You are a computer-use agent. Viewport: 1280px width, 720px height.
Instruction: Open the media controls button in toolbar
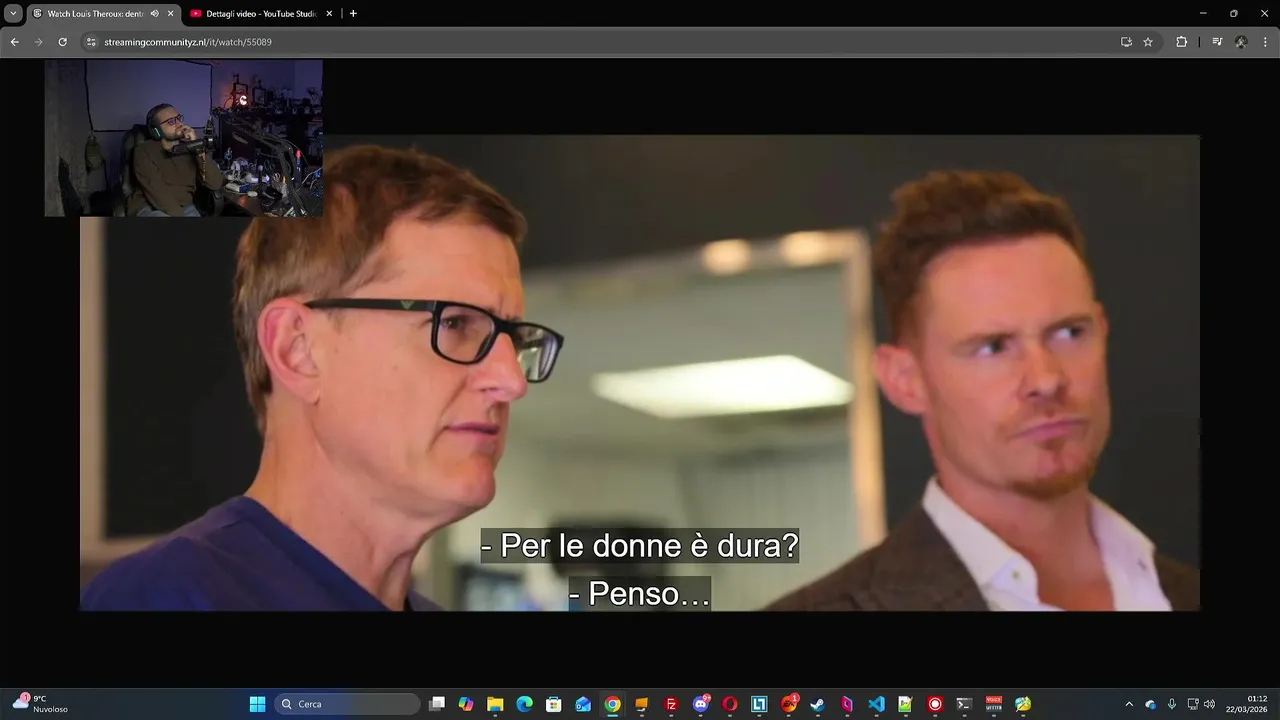[x=1217, y=42]
